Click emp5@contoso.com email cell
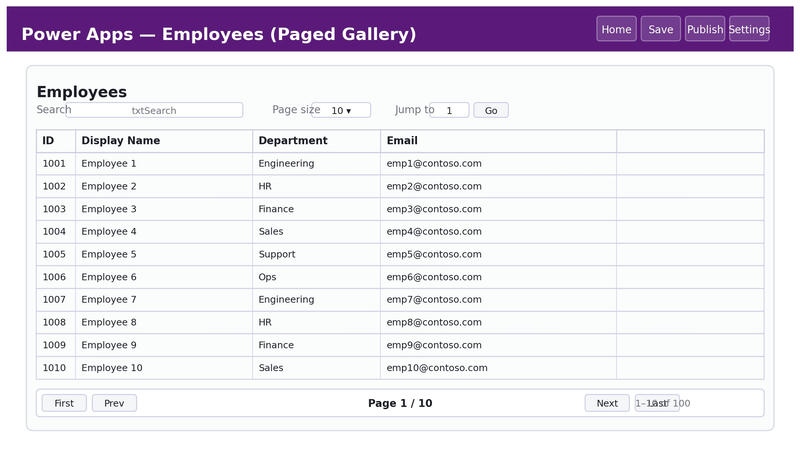The width and height of the screenshot is (800, 457). coord(498,255)
